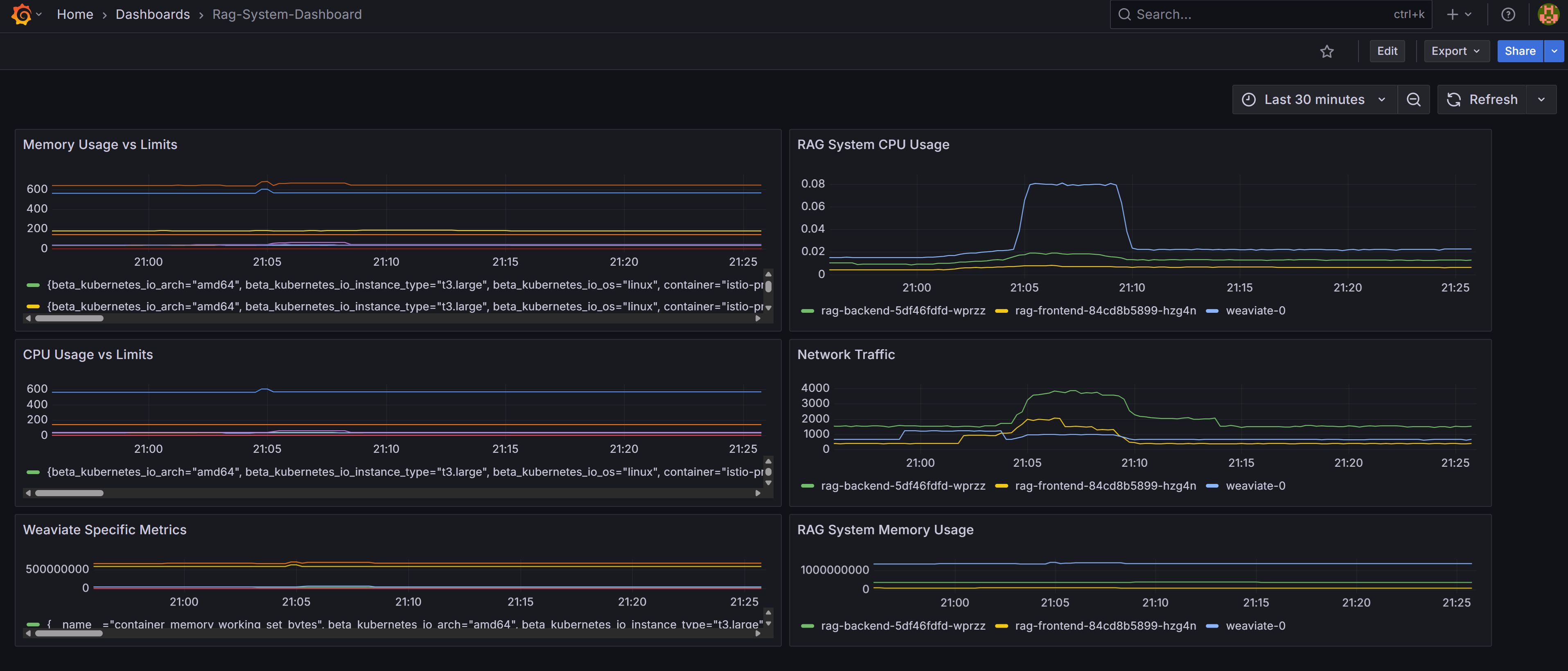Open the Export dropdown menu
This screenshot has height=671, width=1568.
pos(1456,51)
